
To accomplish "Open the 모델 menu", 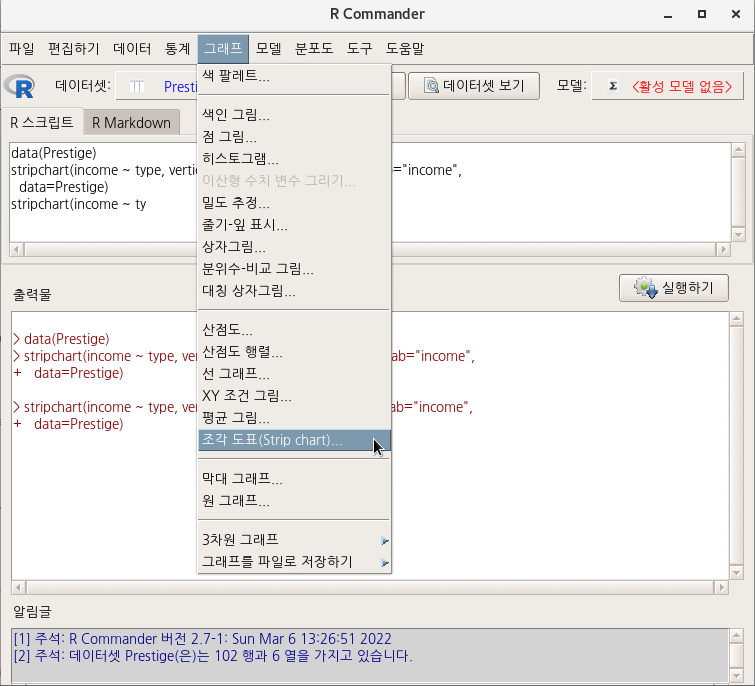I will coord(269,49).
